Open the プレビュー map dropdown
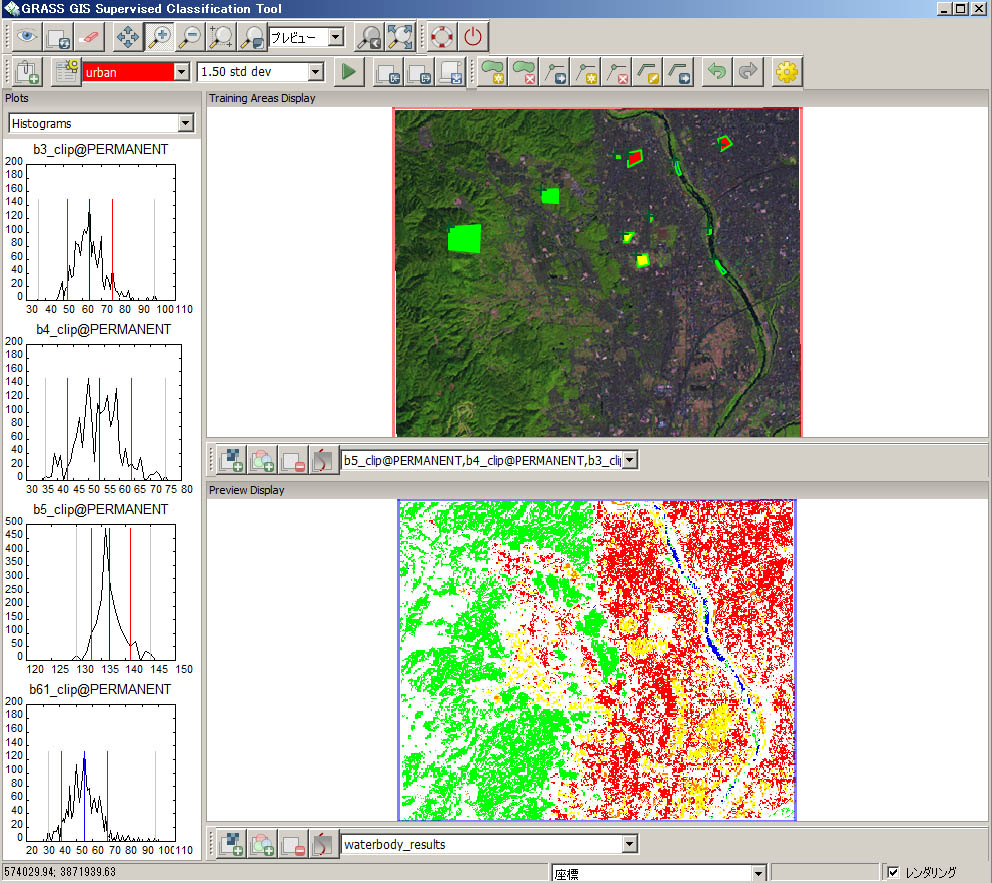The width and height of the screenshot is (992, 883). pyautogui.click(x=337, y=37)
